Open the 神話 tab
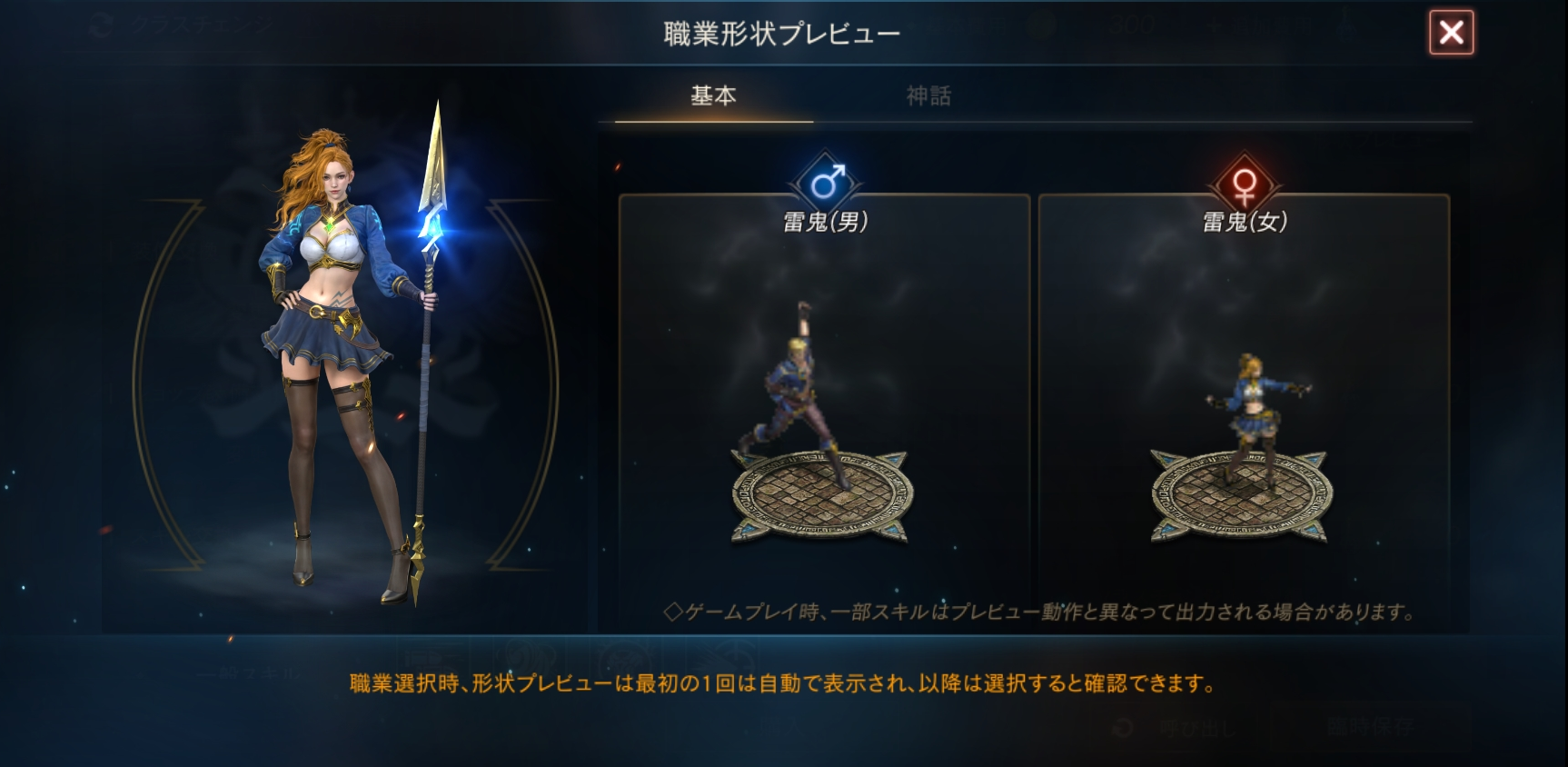The image size is (1568, 767). (x=928, y=96)
